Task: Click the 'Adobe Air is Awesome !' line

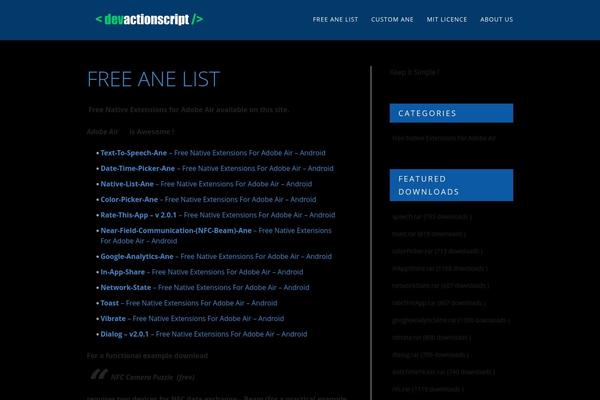Action: 130,132
